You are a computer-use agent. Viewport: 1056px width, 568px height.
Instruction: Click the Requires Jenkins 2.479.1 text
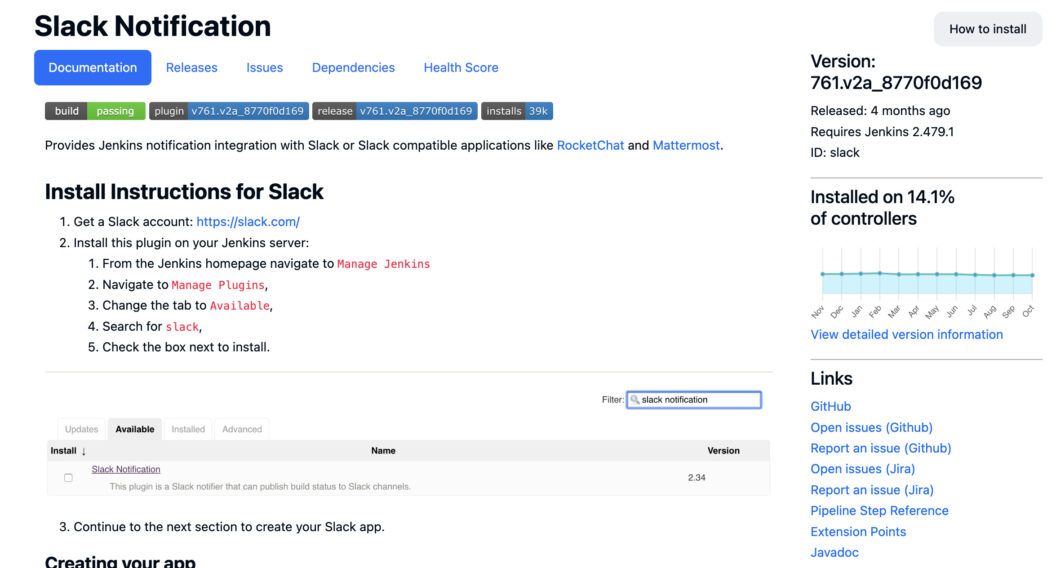882,132
